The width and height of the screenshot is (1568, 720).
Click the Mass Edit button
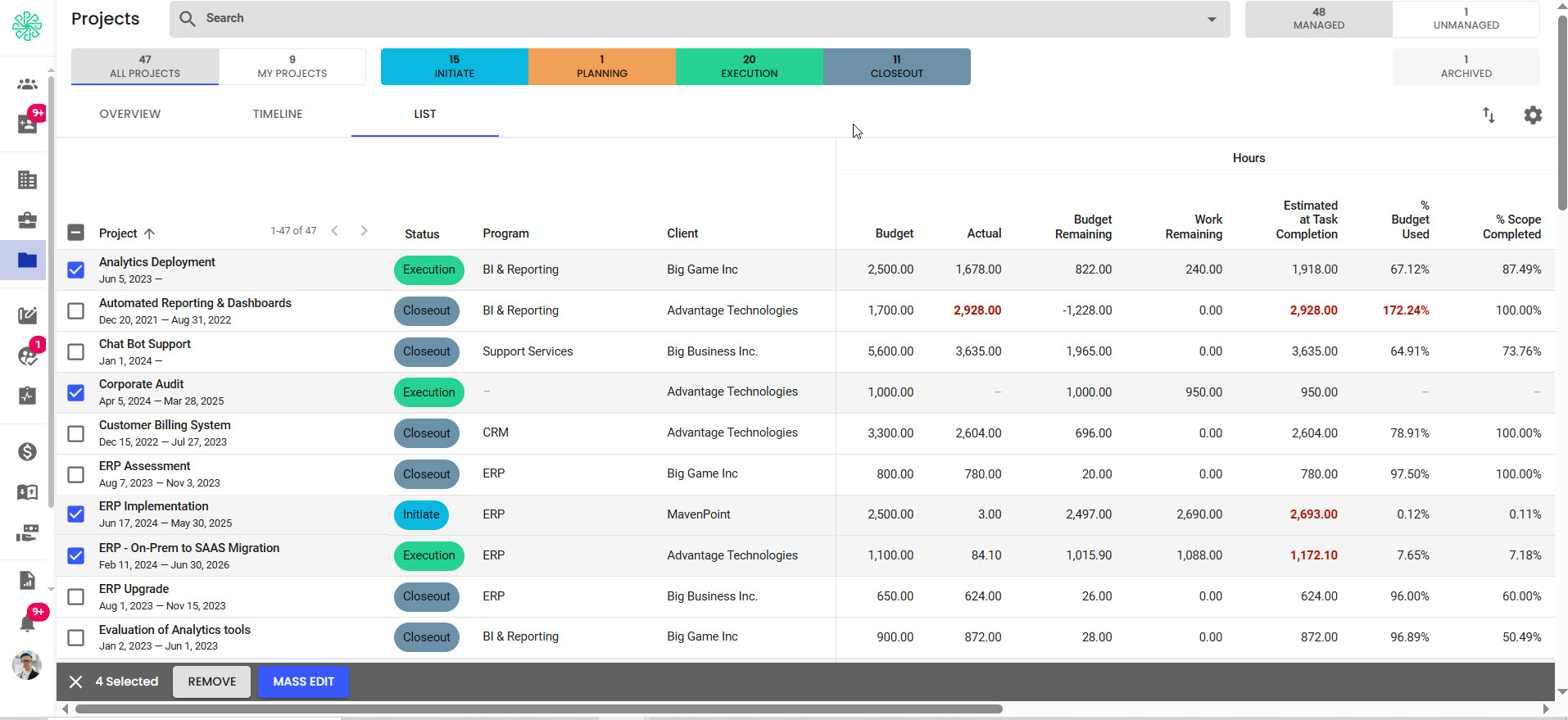pyautogui.click(x=303, y=682)
